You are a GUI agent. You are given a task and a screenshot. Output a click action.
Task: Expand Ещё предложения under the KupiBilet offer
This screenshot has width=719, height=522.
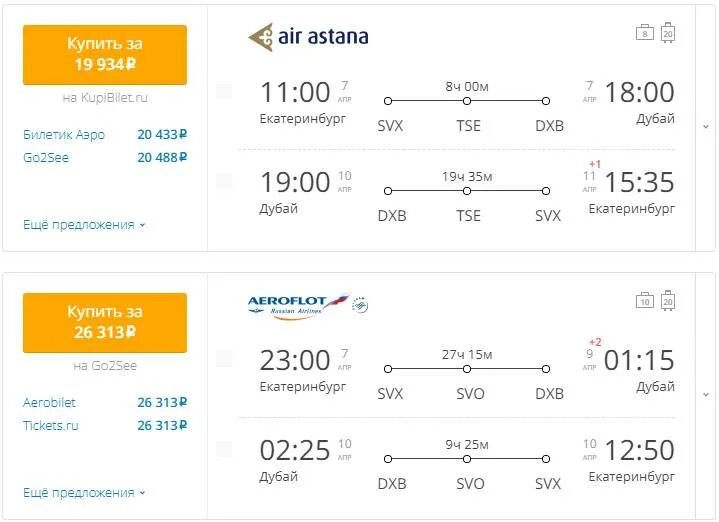click(84, 225)
